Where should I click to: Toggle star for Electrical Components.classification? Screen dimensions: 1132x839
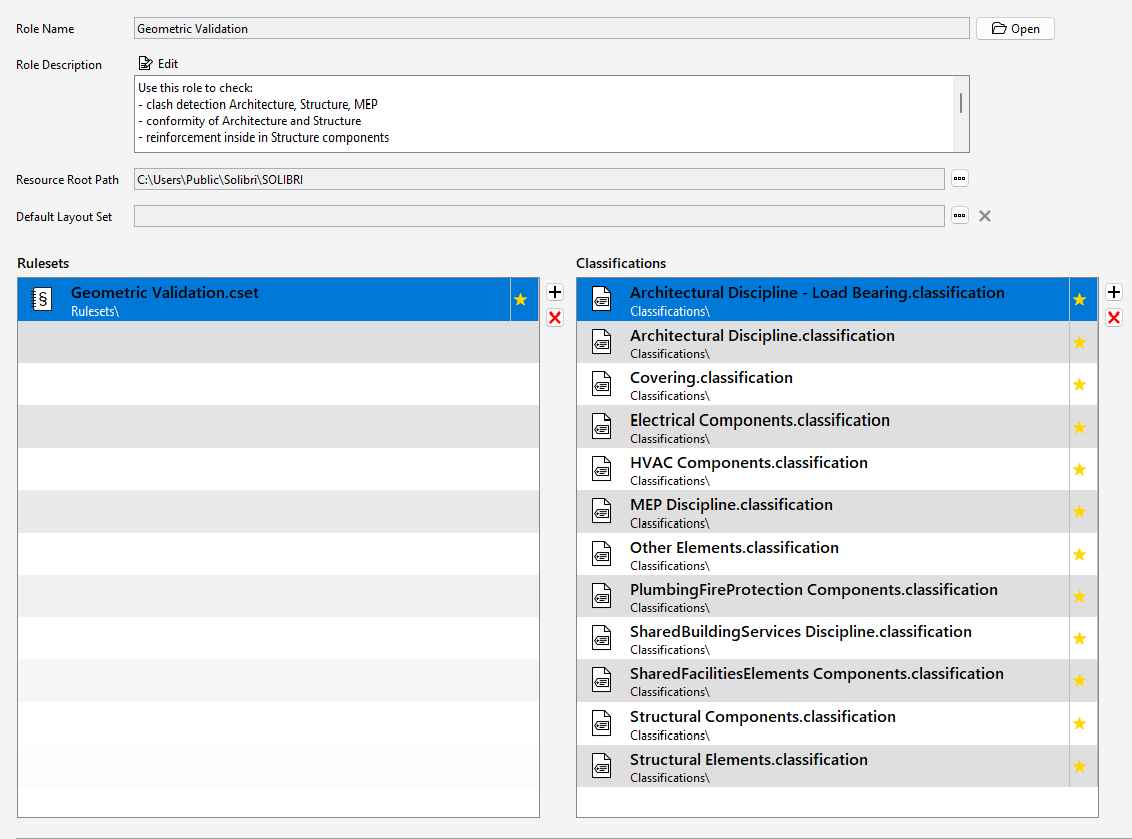(x=1079, y=427)
